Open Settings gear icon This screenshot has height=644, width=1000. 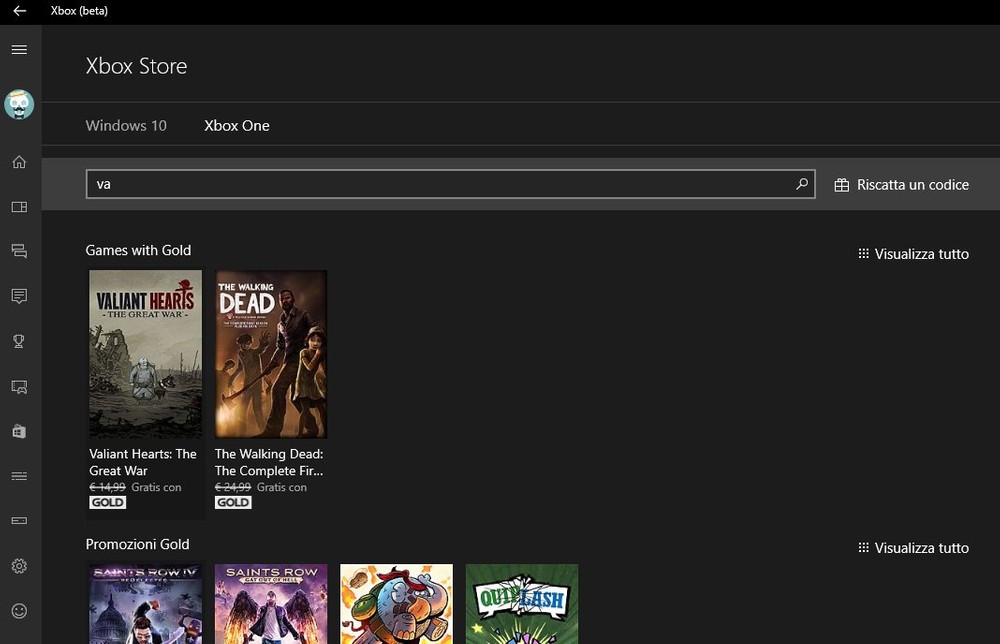19,566
